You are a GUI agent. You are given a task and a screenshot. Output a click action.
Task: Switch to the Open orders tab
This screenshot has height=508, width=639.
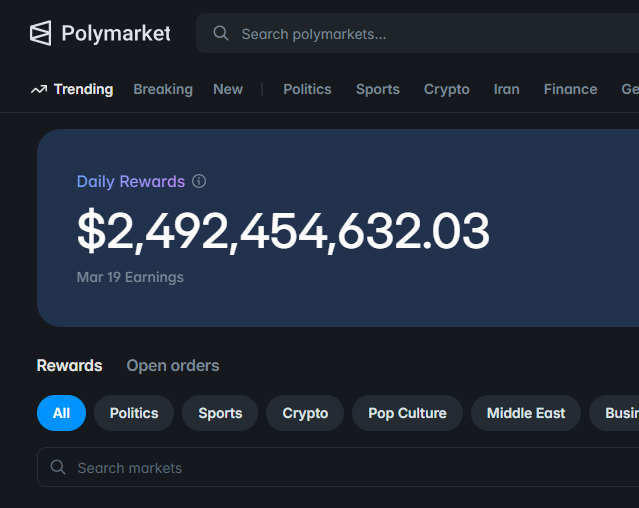point(173,366)
